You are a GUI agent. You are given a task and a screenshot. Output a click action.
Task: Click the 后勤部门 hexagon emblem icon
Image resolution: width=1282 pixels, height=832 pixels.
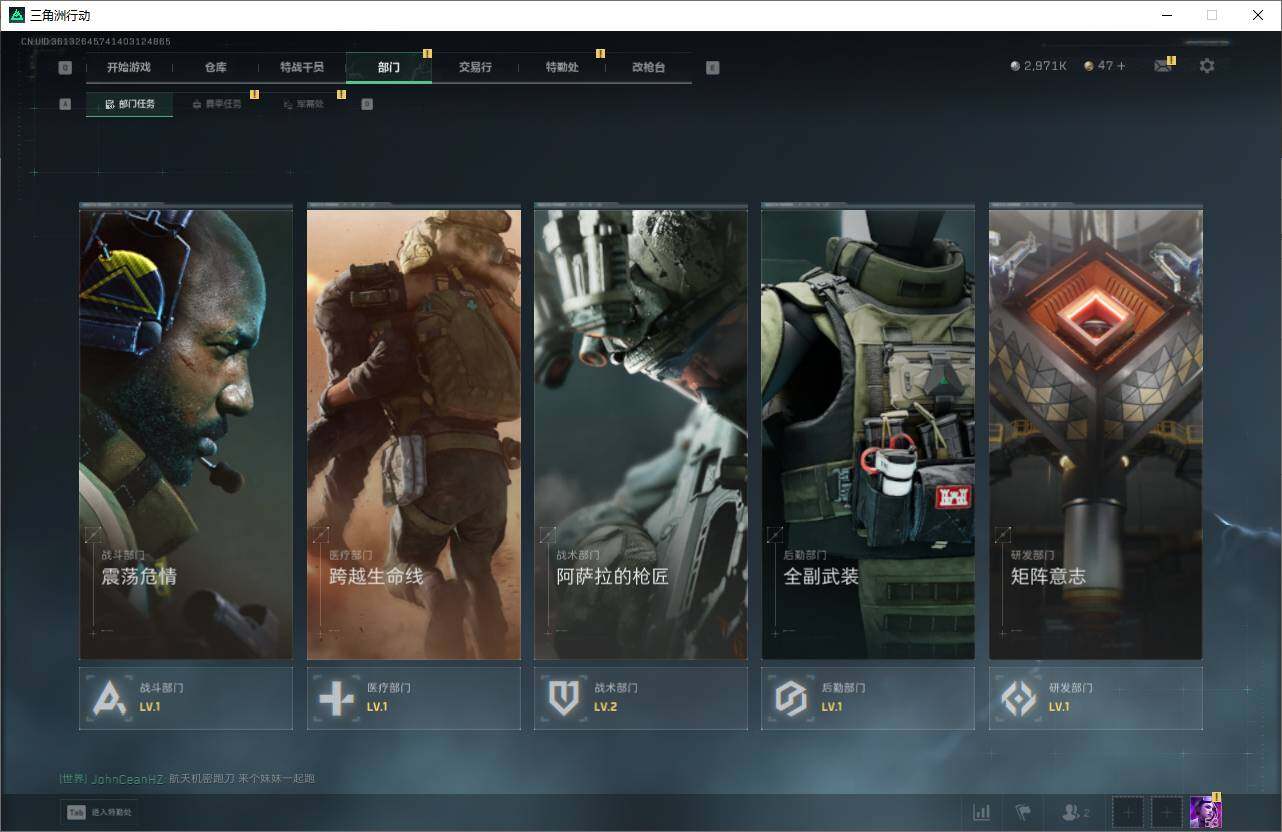coord(791,698)
